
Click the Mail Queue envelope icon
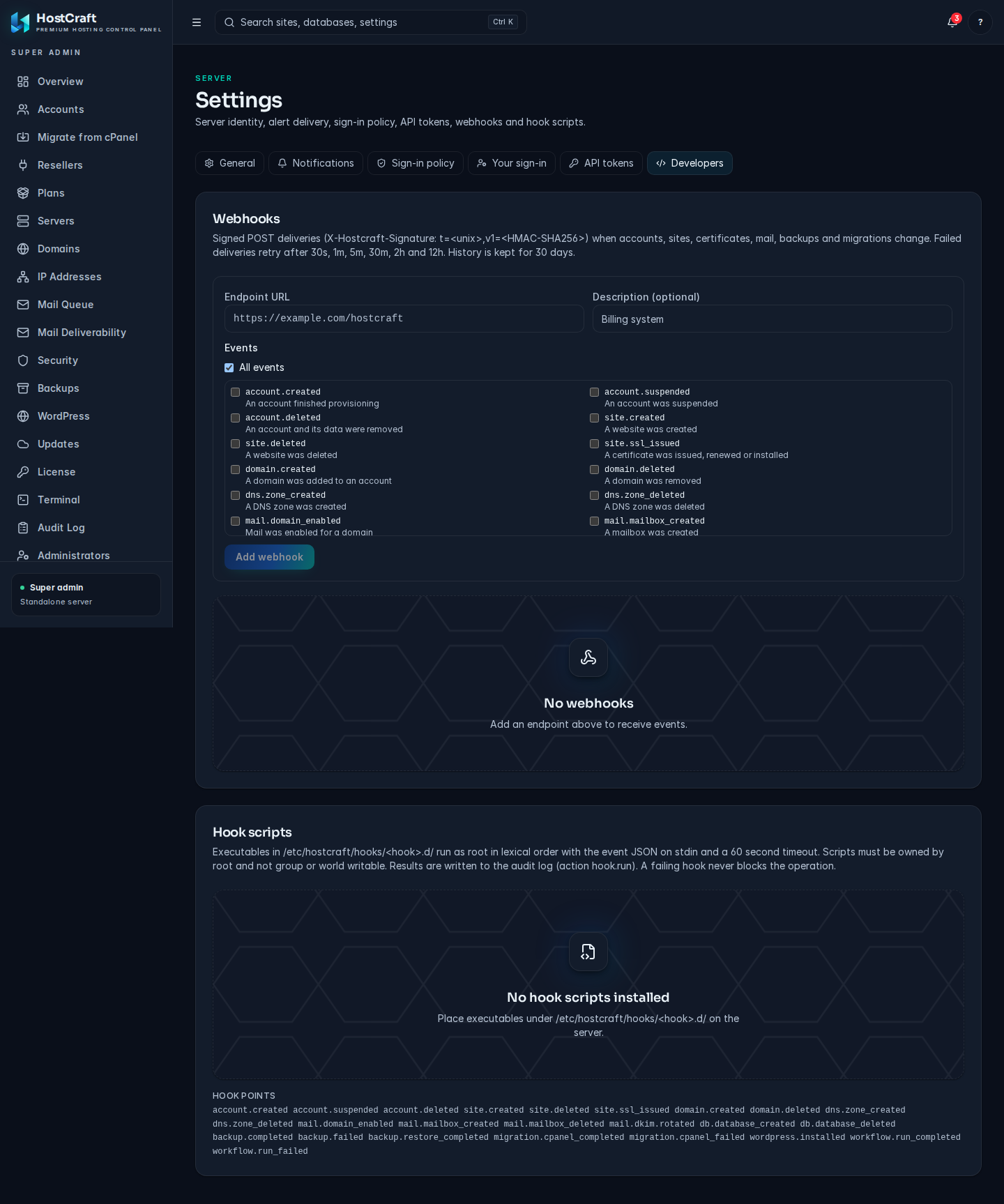(x=23, y=305)
